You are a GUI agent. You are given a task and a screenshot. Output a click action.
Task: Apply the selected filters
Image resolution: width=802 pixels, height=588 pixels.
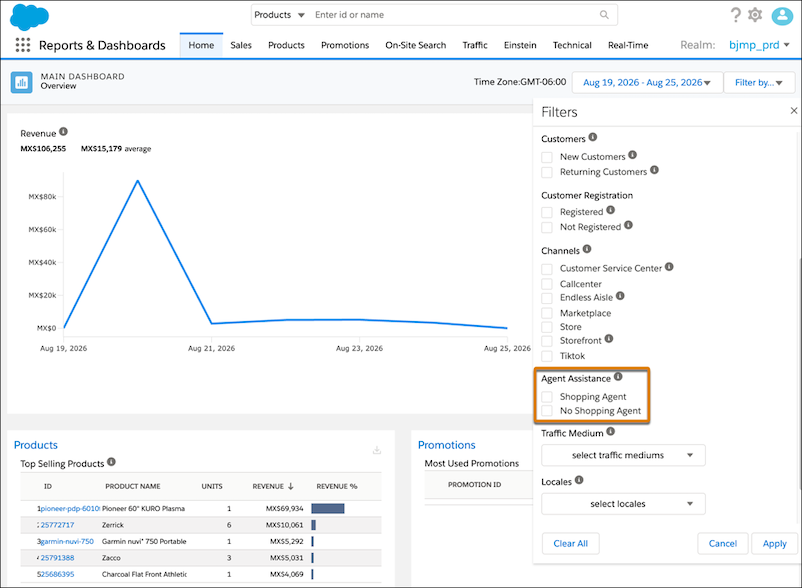774,544
